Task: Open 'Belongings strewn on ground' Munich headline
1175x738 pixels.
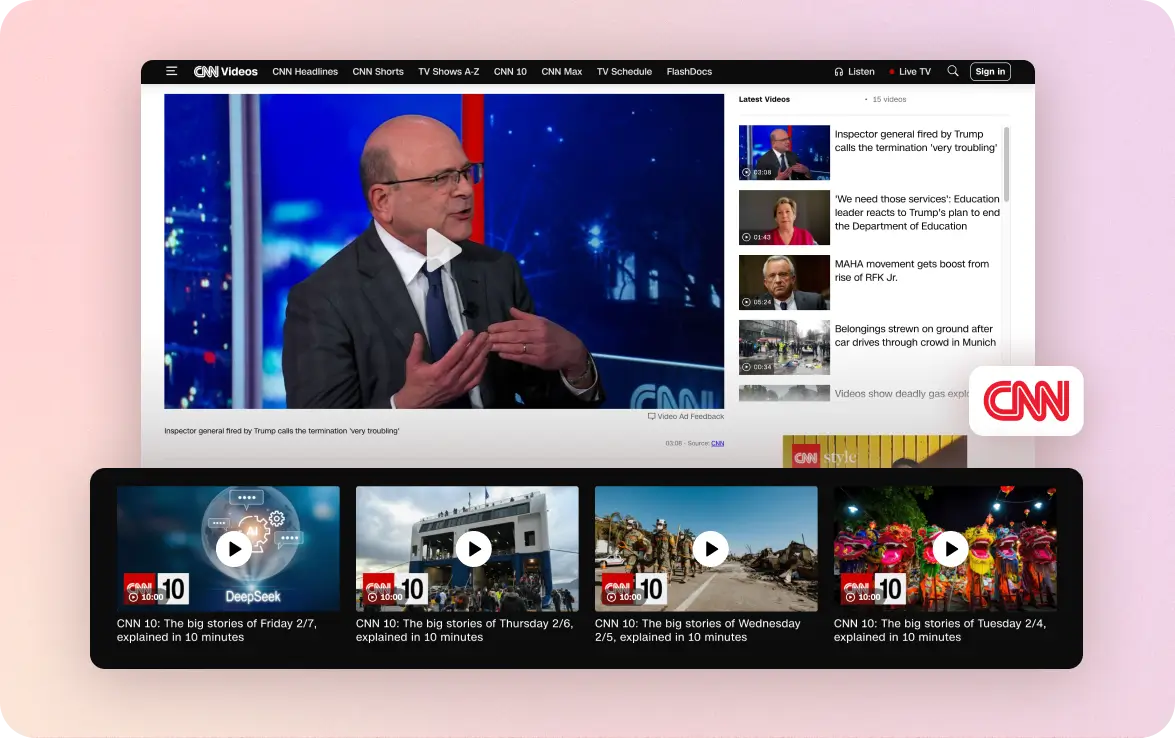Action: (x=915, y=336)
